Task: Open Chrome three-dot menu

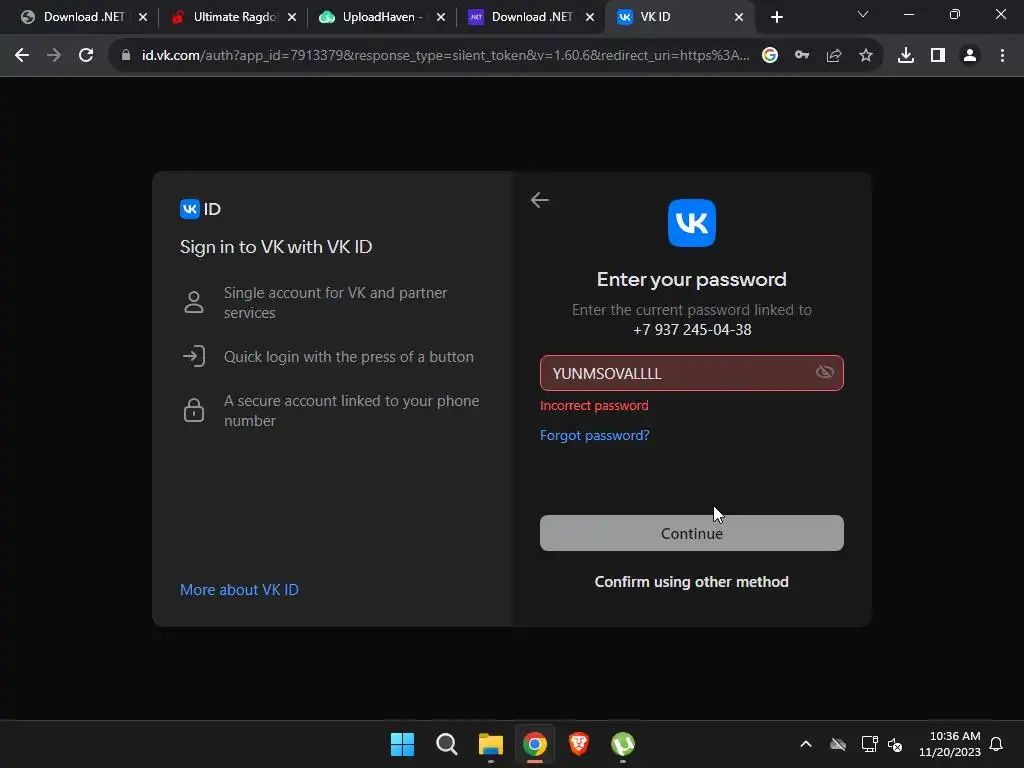Action: (1002, 56)
